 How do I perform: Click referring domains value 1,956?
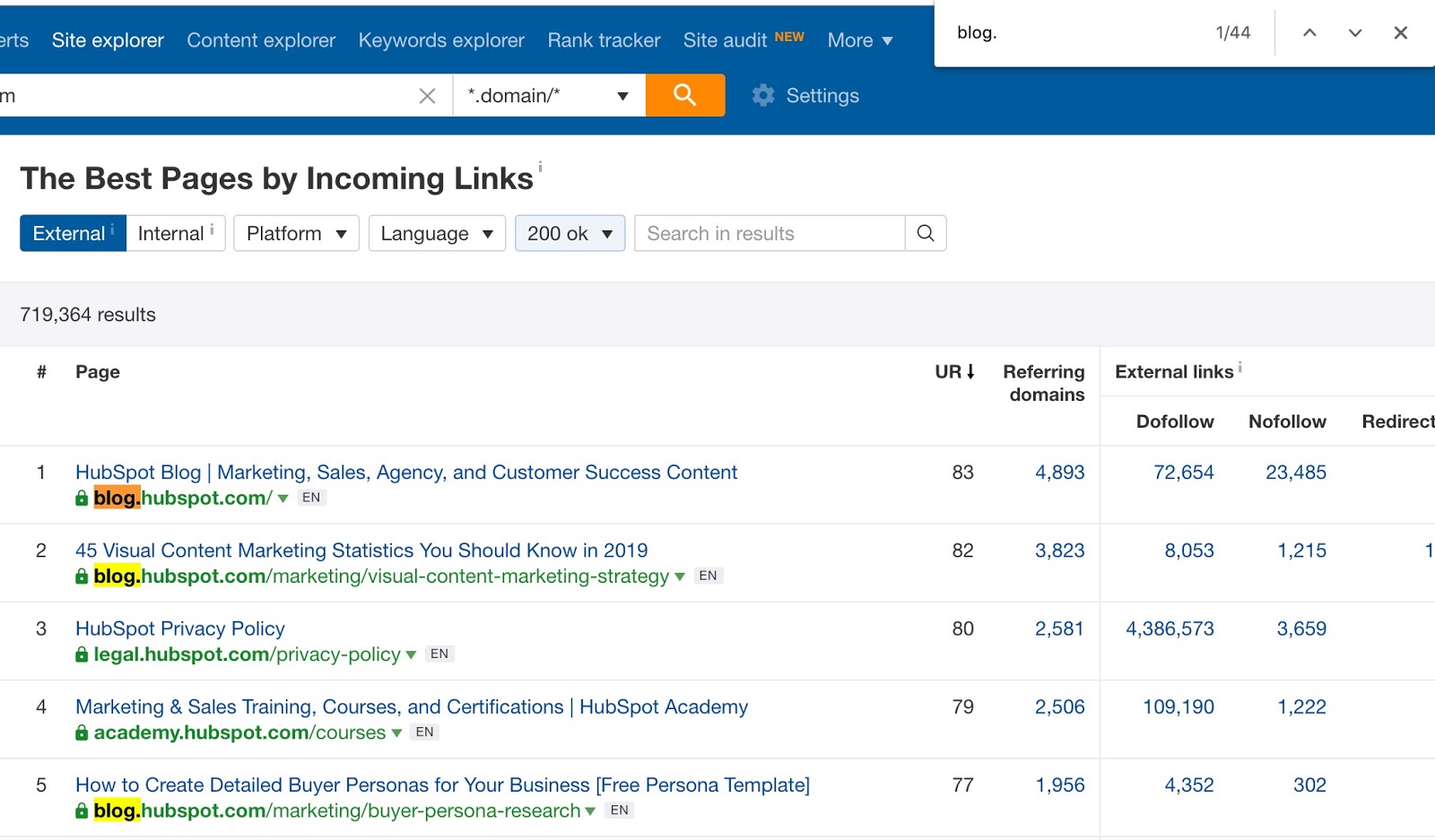coord(1060,784)
